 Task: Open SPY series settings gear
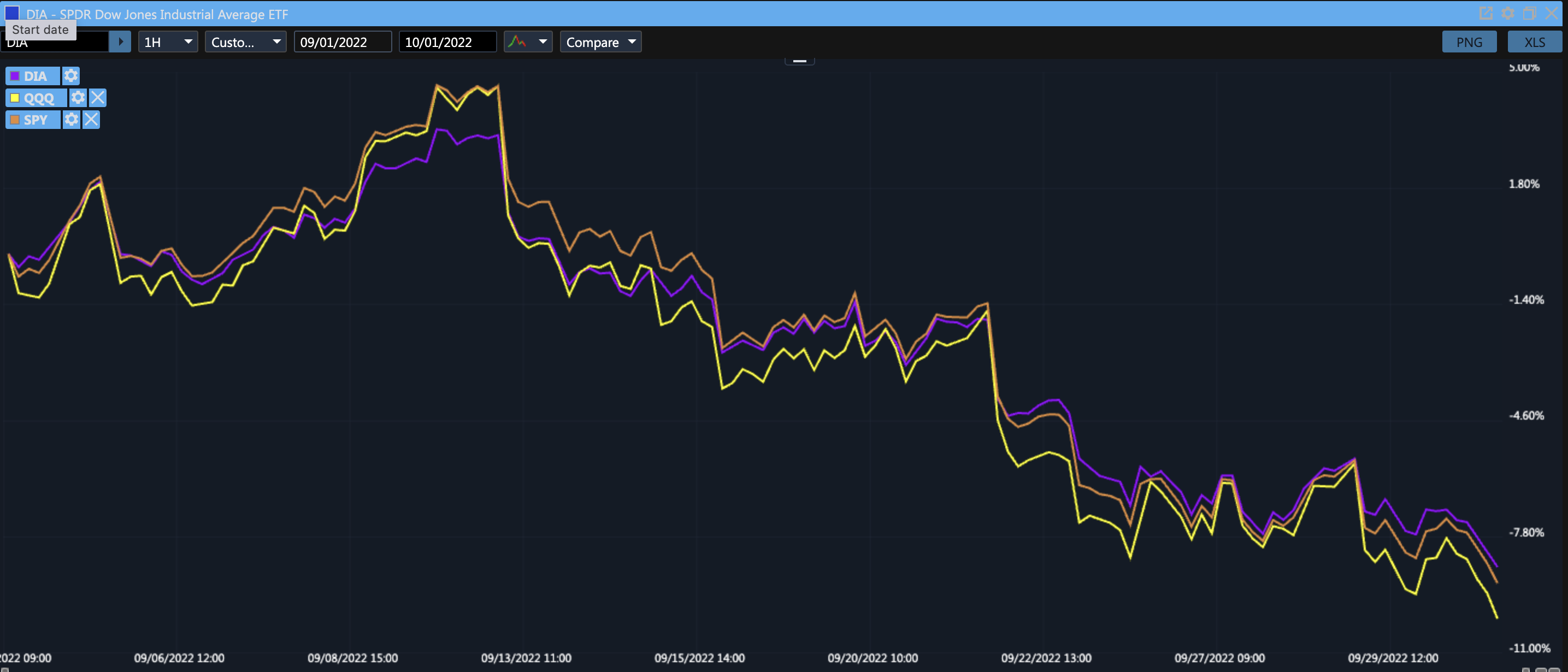tap(71, 120)
